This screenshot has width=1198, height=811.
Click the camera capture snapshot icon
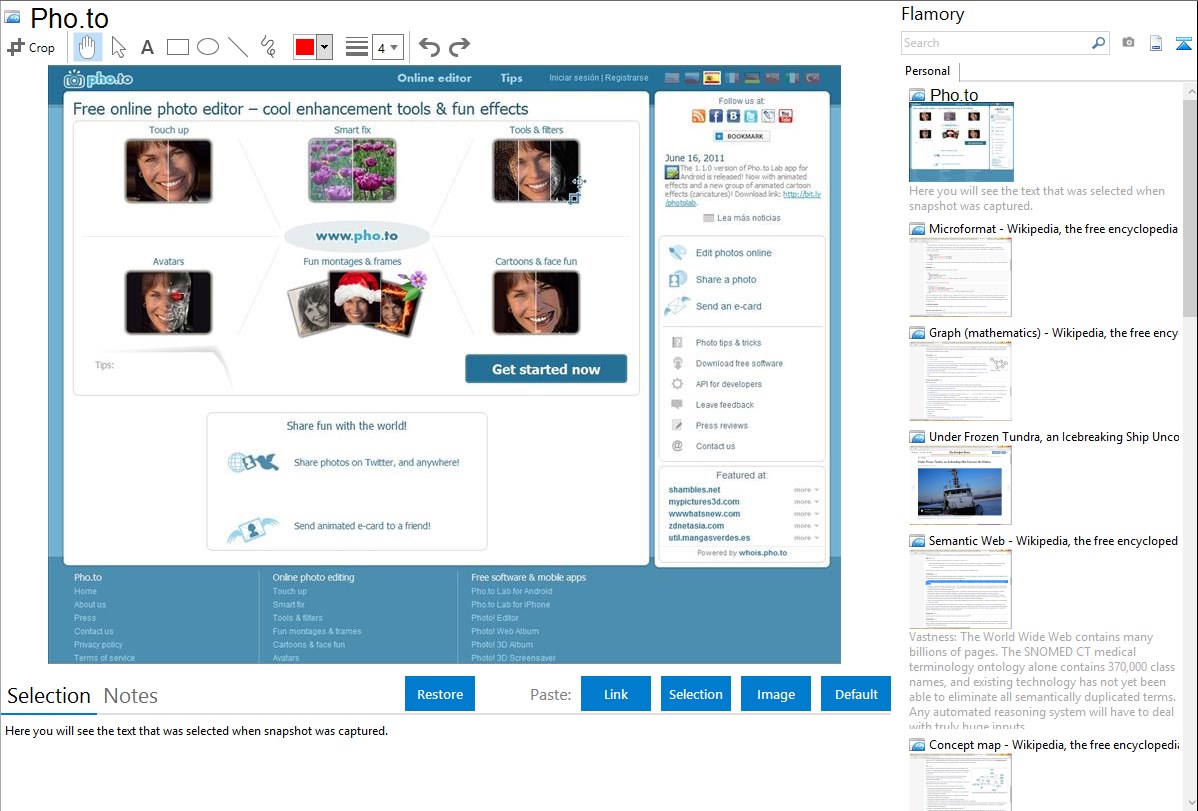pyautogui.click(x=1128, y=43)
